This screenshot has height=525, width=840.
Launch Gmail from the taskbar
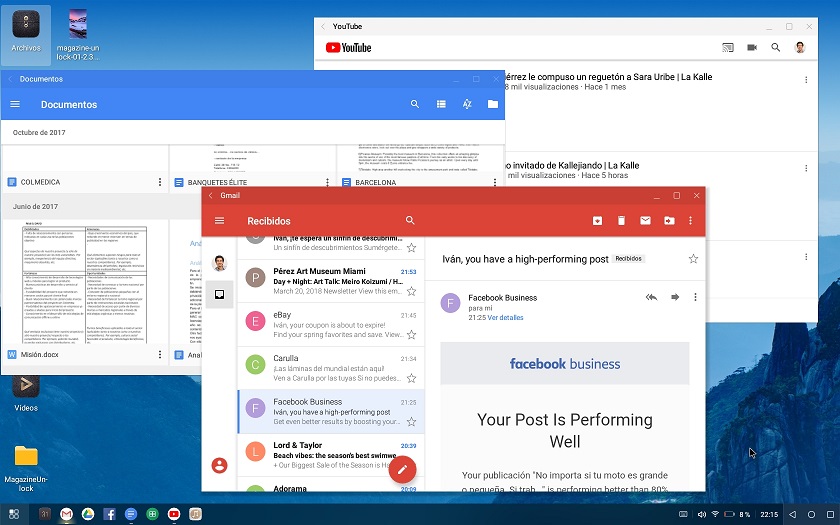[66, 514]
